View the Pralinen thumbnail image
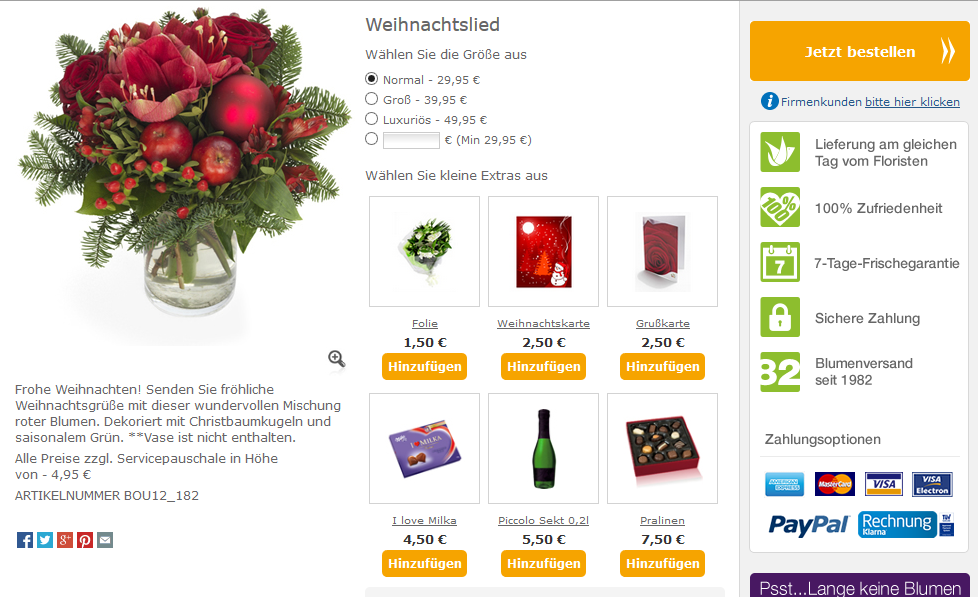 point(662,449)
